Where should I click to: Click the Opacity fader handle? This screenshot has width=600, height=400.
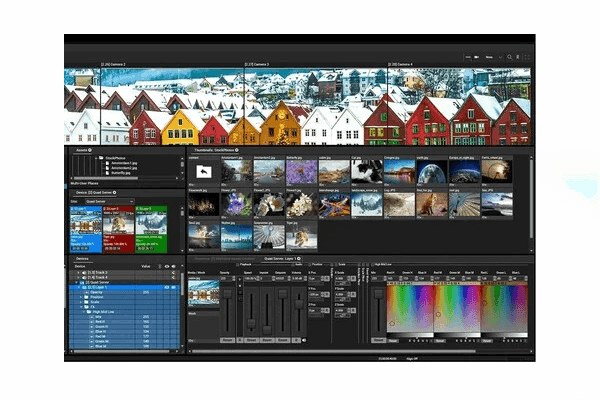pyautogui.click(x=227, y=294)
